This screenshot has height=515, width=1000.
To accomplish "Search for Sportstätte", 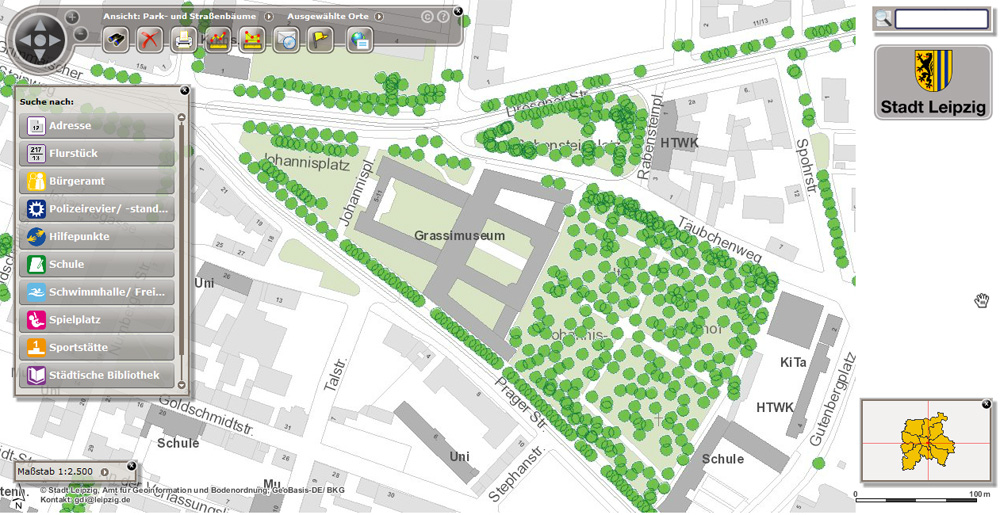I will click(x=97, y=348).
